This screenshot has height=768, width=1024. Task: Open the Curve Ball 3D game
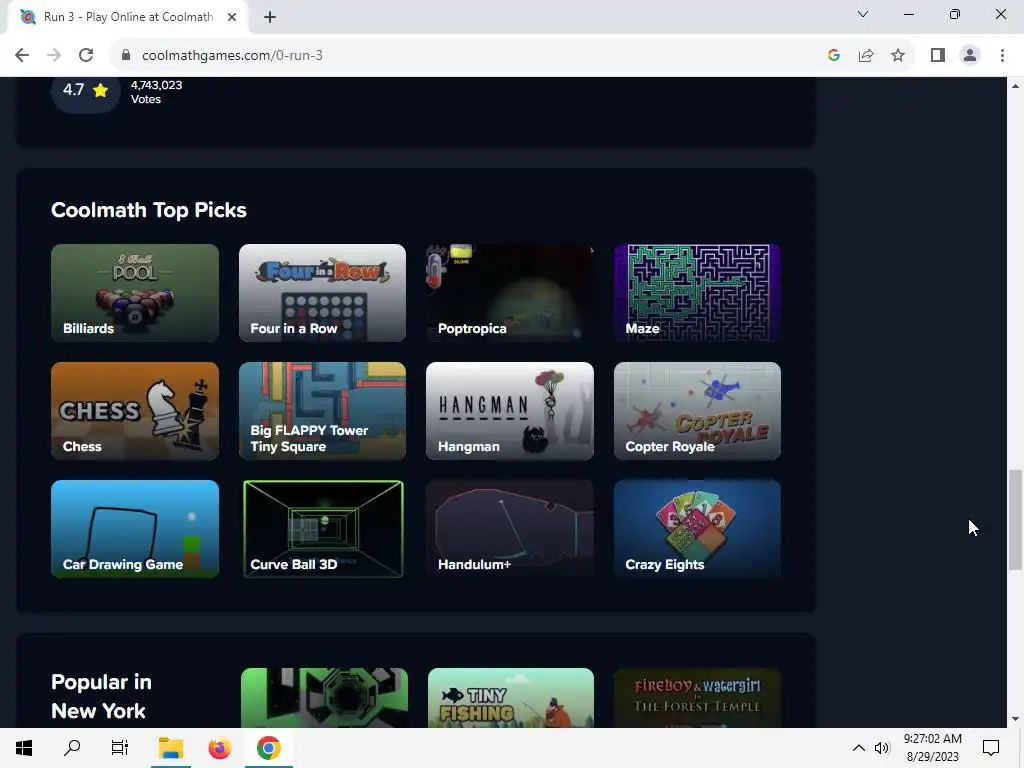coord(322,529)
